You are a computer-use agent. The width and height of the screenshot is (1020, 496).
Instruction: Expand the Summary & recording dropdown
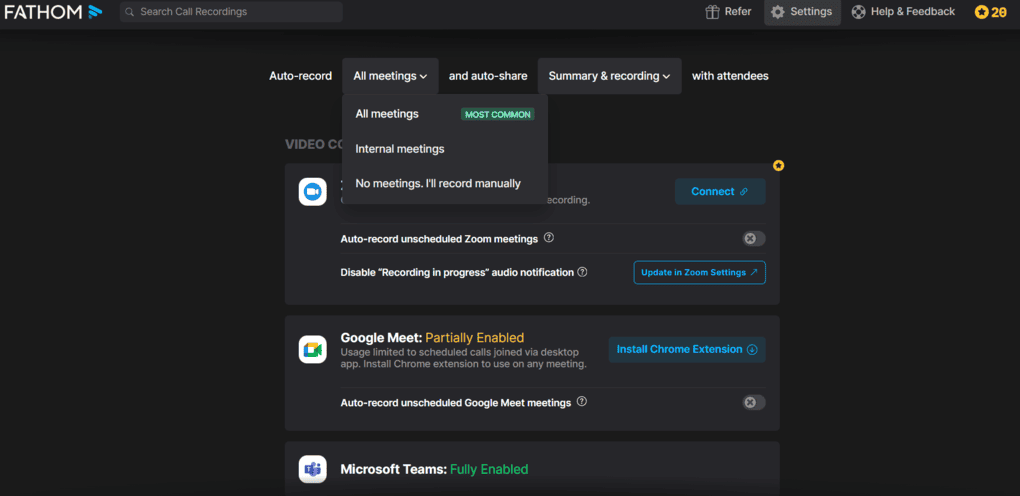(609, 76)
